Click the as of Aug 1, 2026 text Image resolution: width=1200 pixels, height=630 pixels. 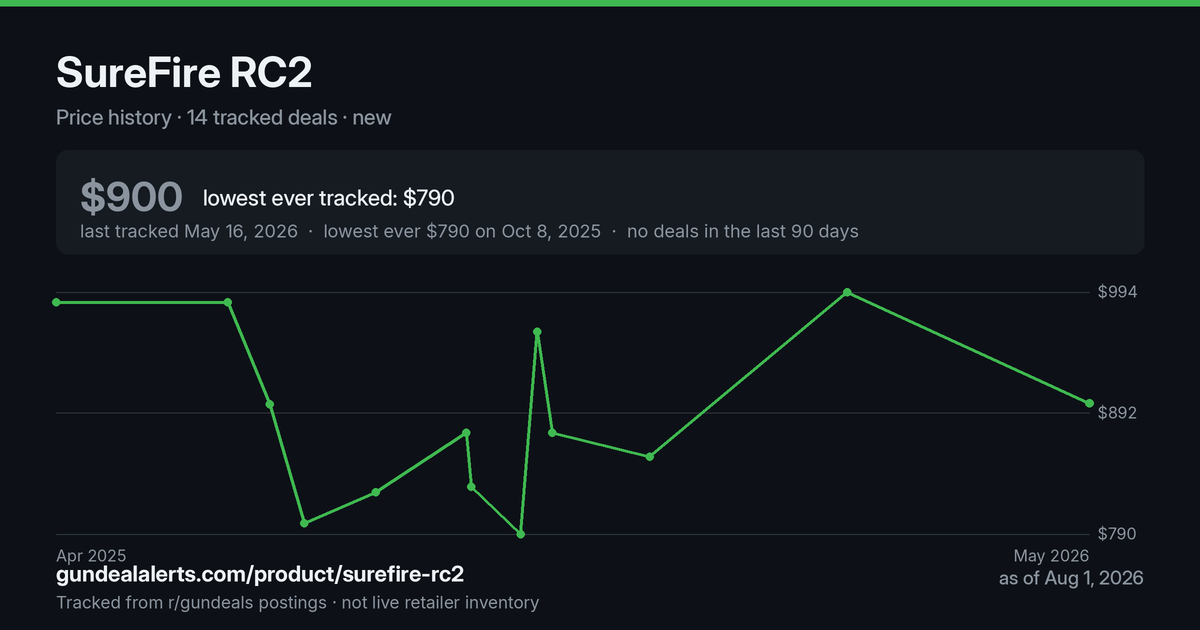1071,578
